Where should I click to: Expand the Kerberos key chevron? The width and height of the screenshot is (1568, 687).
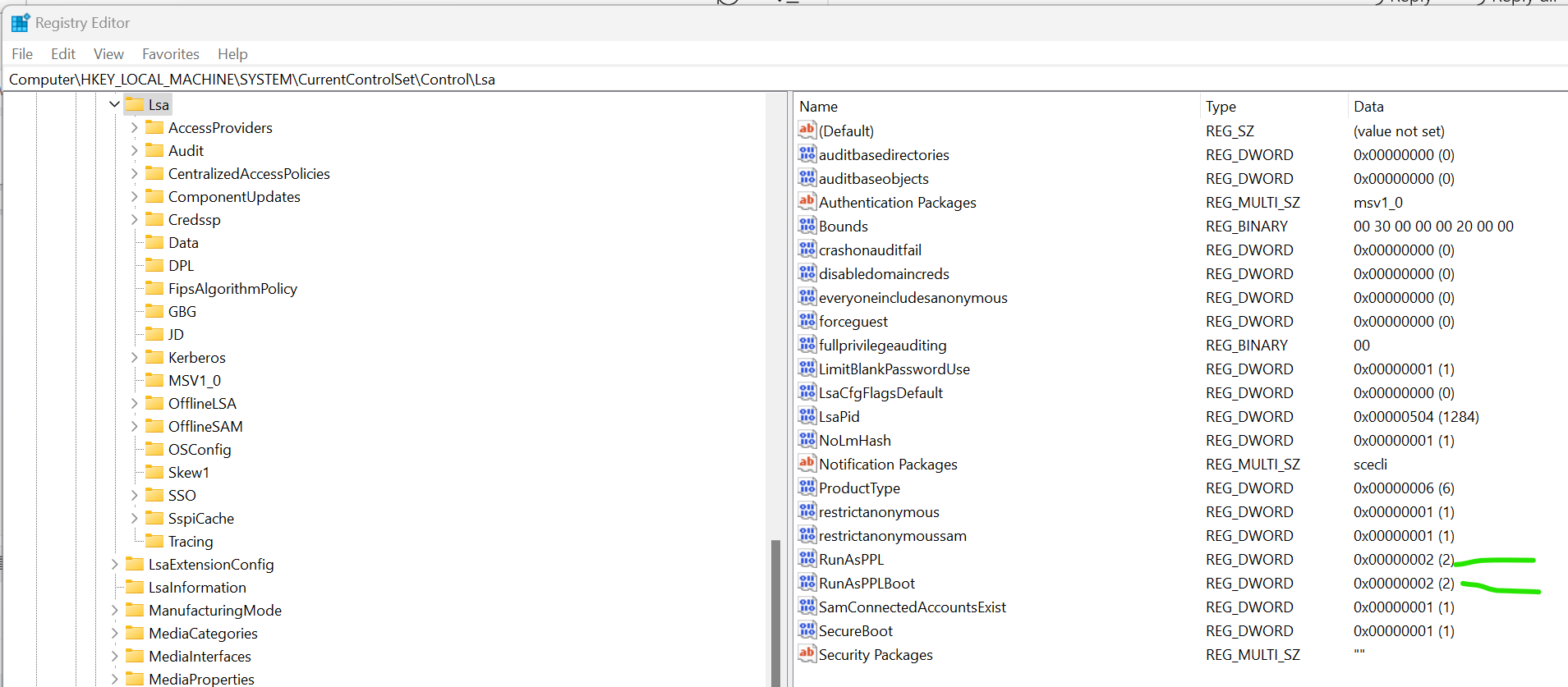point(134,357)
